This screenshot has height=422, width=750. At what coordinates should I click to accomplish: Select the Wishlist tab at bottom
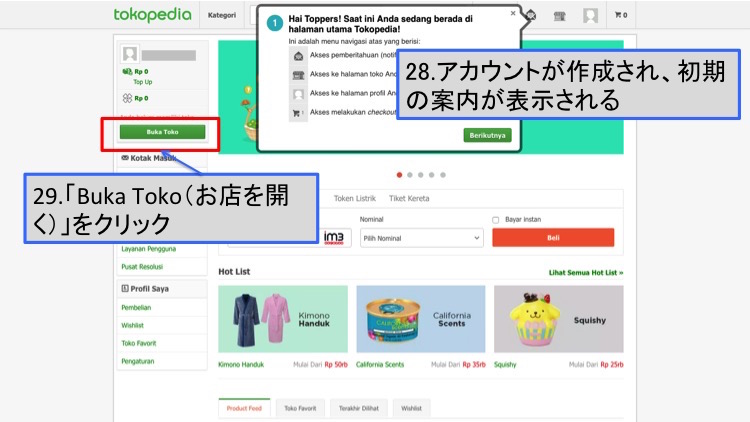coord(411,408)
